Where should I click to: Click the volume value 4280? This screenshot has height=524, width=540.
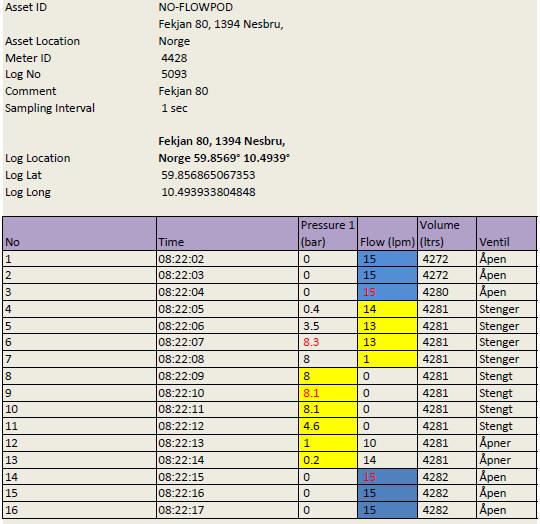point(447,292)
